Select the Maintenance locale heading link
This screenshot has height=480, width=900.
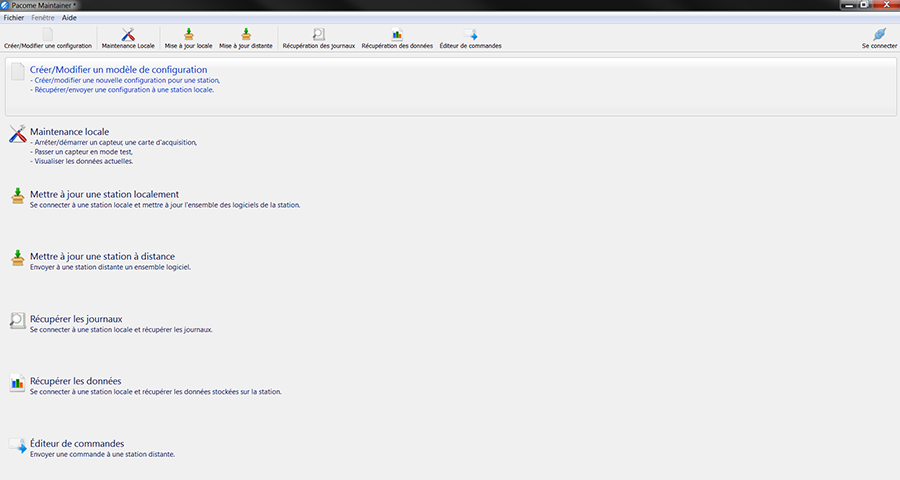pyautogui.click(x=69, y=132)
